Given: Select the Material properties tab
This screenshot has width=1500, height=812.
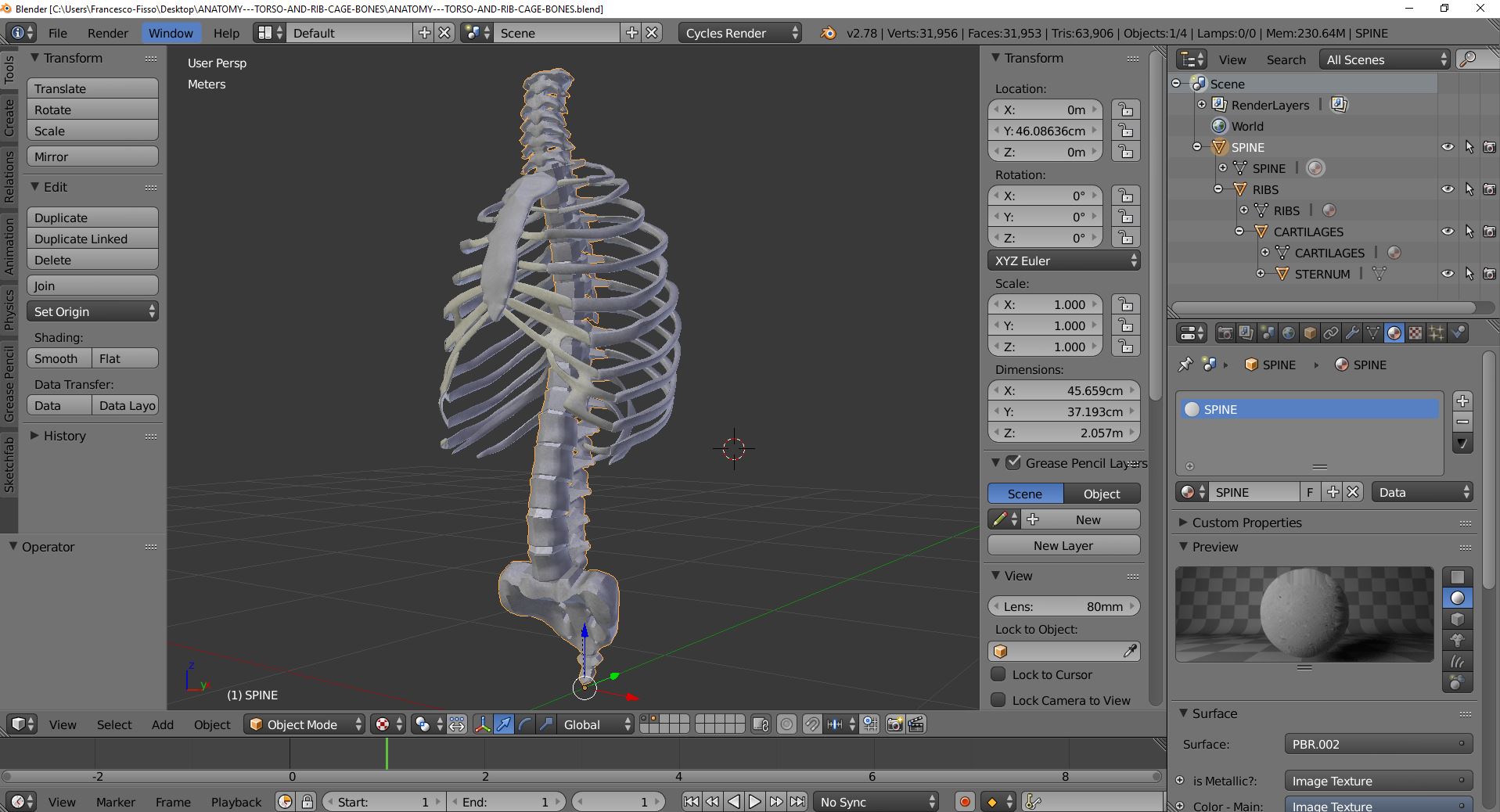Looking at the screenshot, I should 1394,332.
